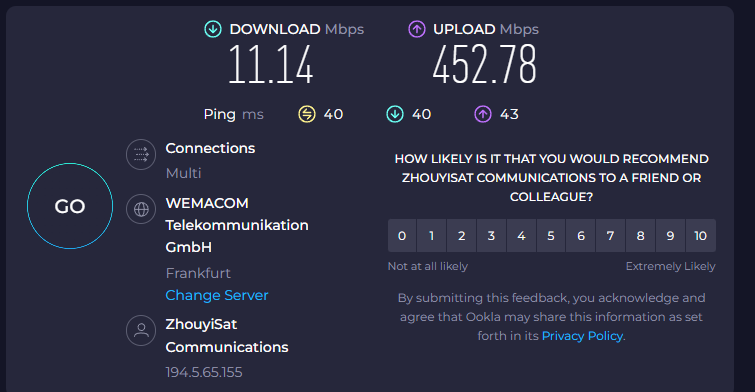Select rating 7 on the survey
The image size is (755, 392).
click(611, 235)
